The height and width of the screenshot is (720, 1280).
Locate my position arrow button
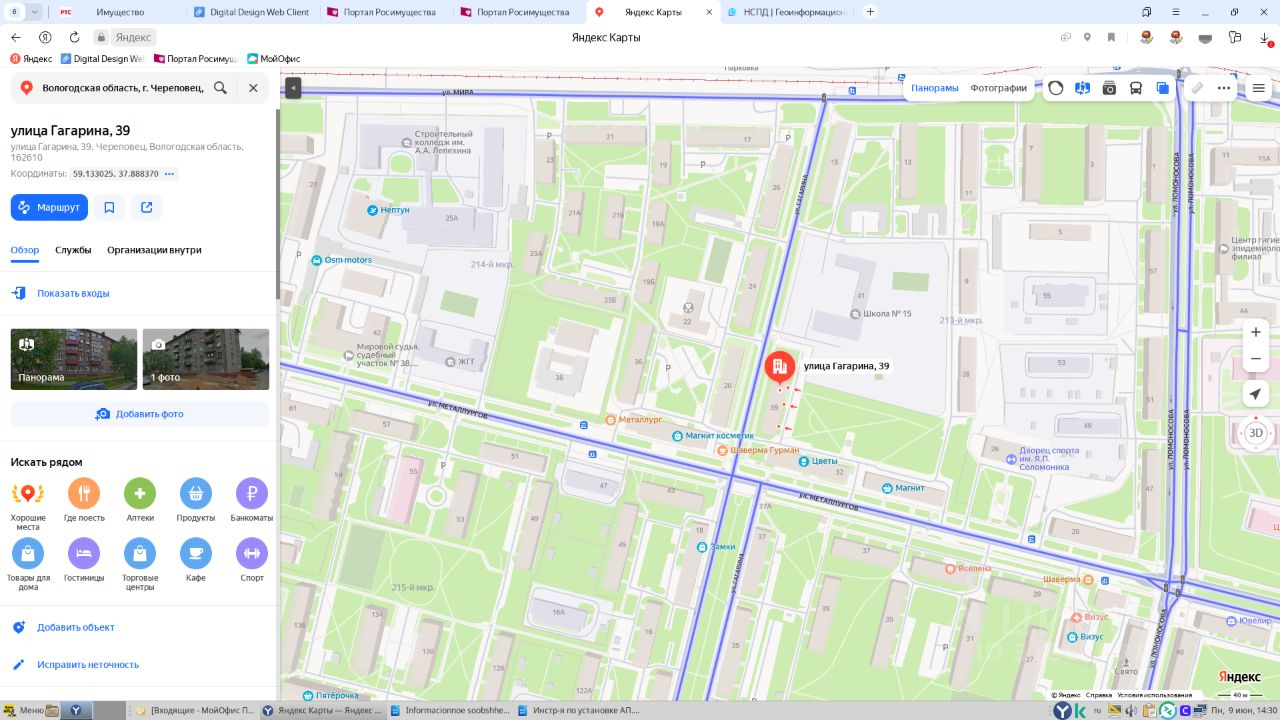coord(1256,394)
